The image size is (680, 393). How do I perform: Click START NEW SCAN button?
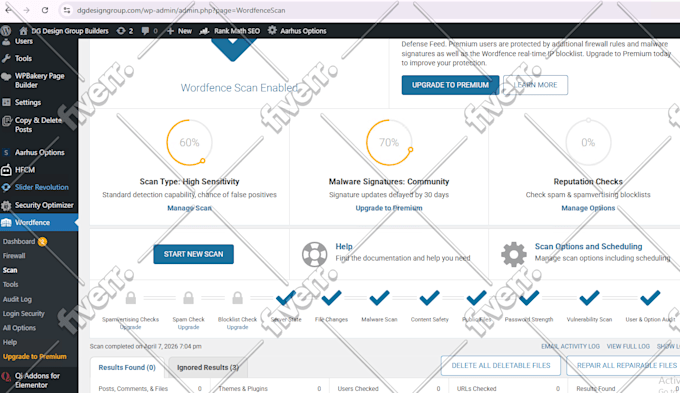[x=193, y=254]
